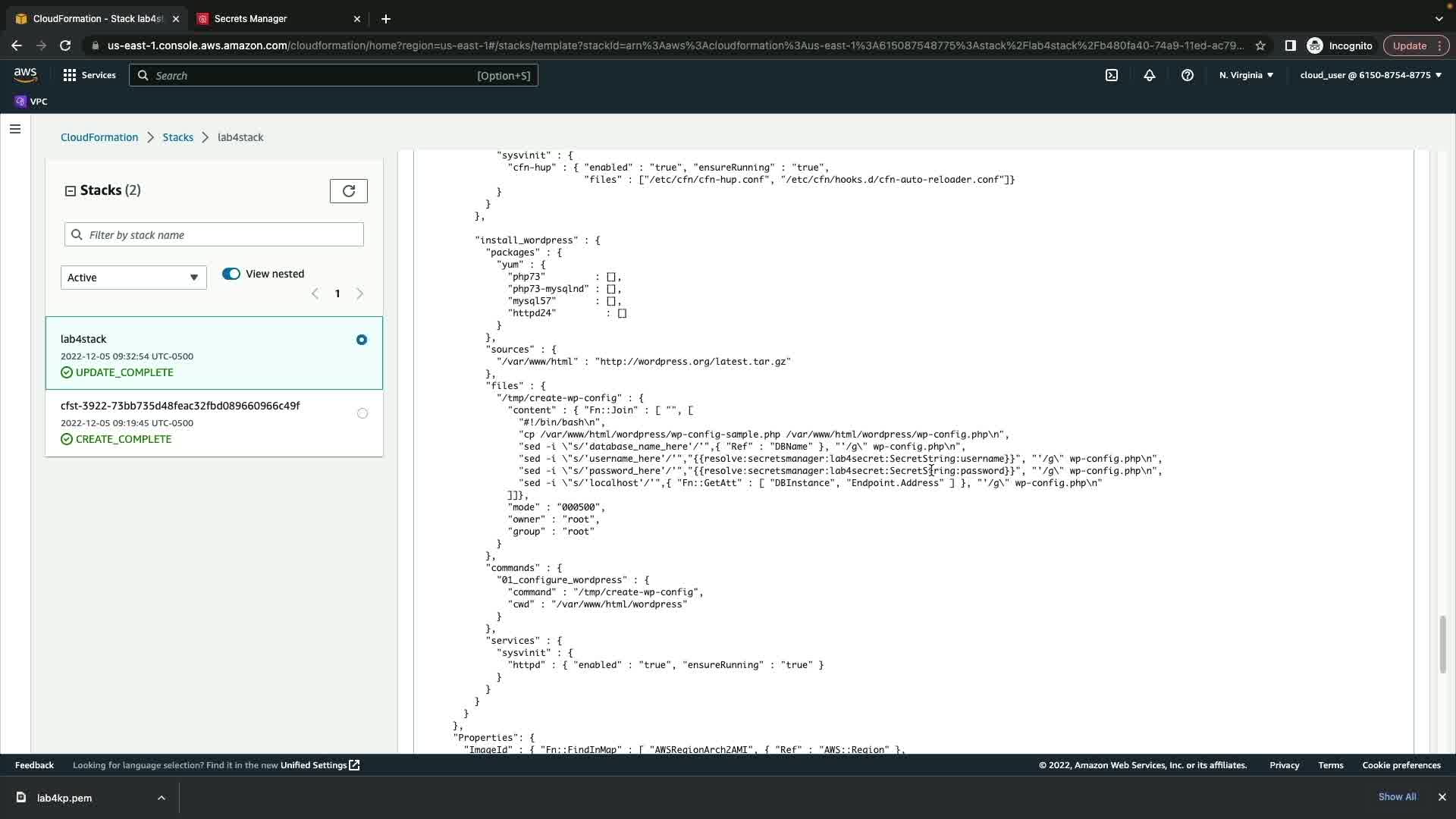Expand the N. Virginia region menu
The height and width of the screenshot is (819, 1456).
[1246, 75]
